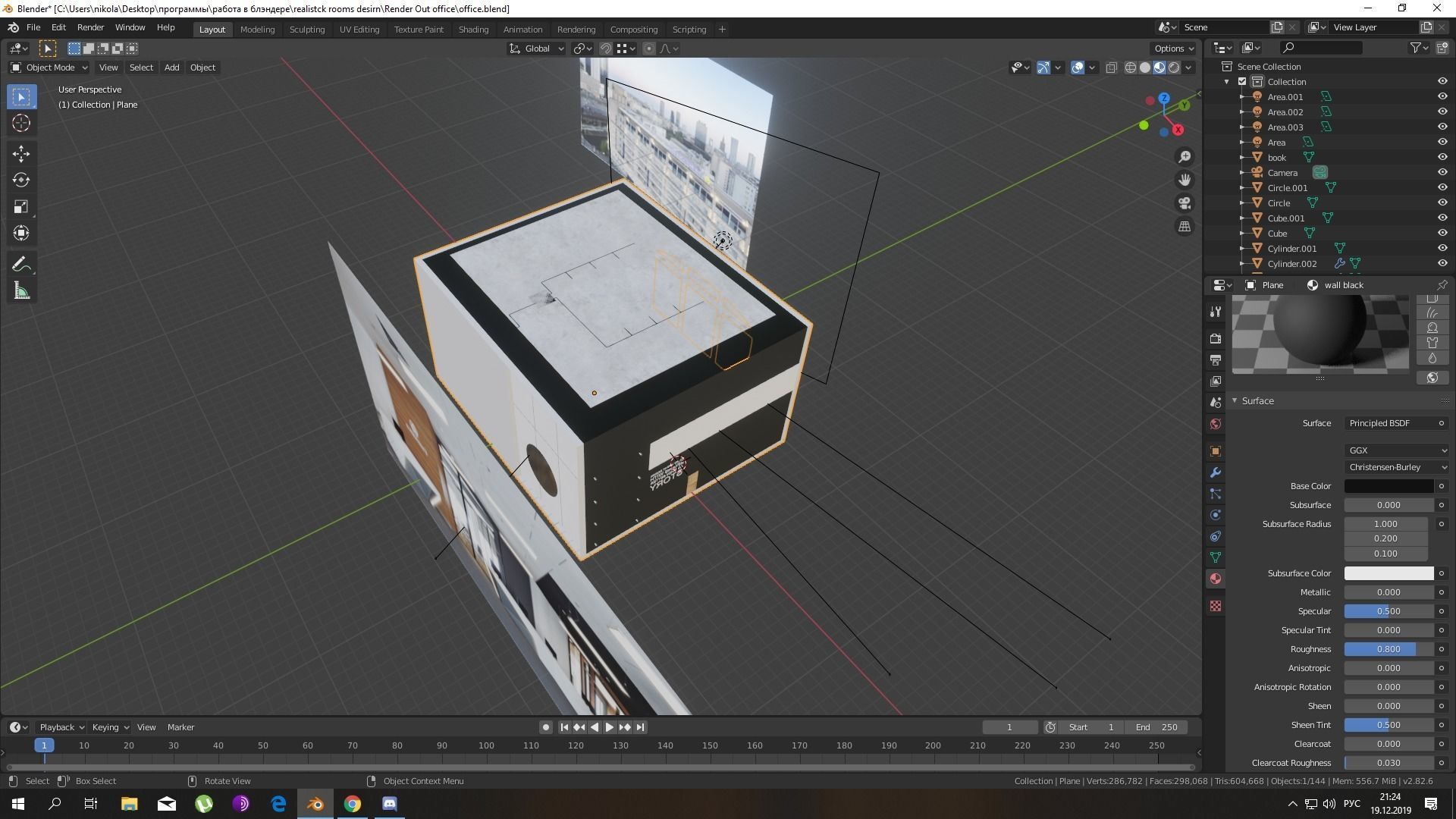Expand the Cube.001 item in the outliner
Viewport: 1456px width, 819px height.
[1242, 218]
